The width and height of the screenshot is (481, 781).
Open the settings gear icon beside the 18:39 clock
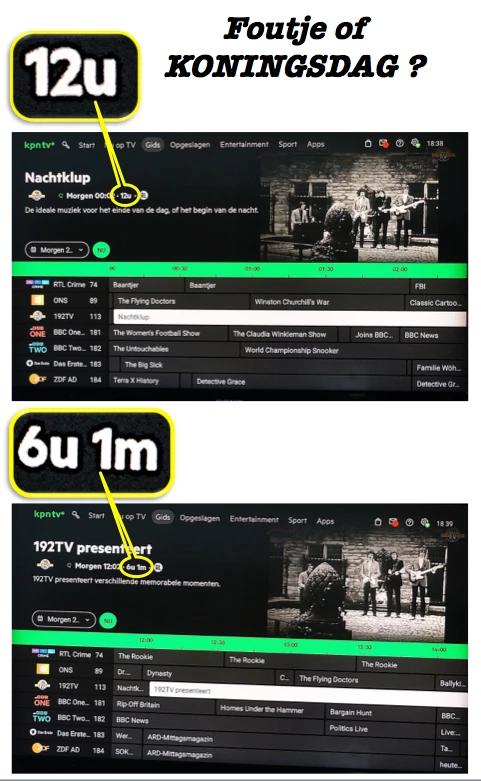(425, 522)
